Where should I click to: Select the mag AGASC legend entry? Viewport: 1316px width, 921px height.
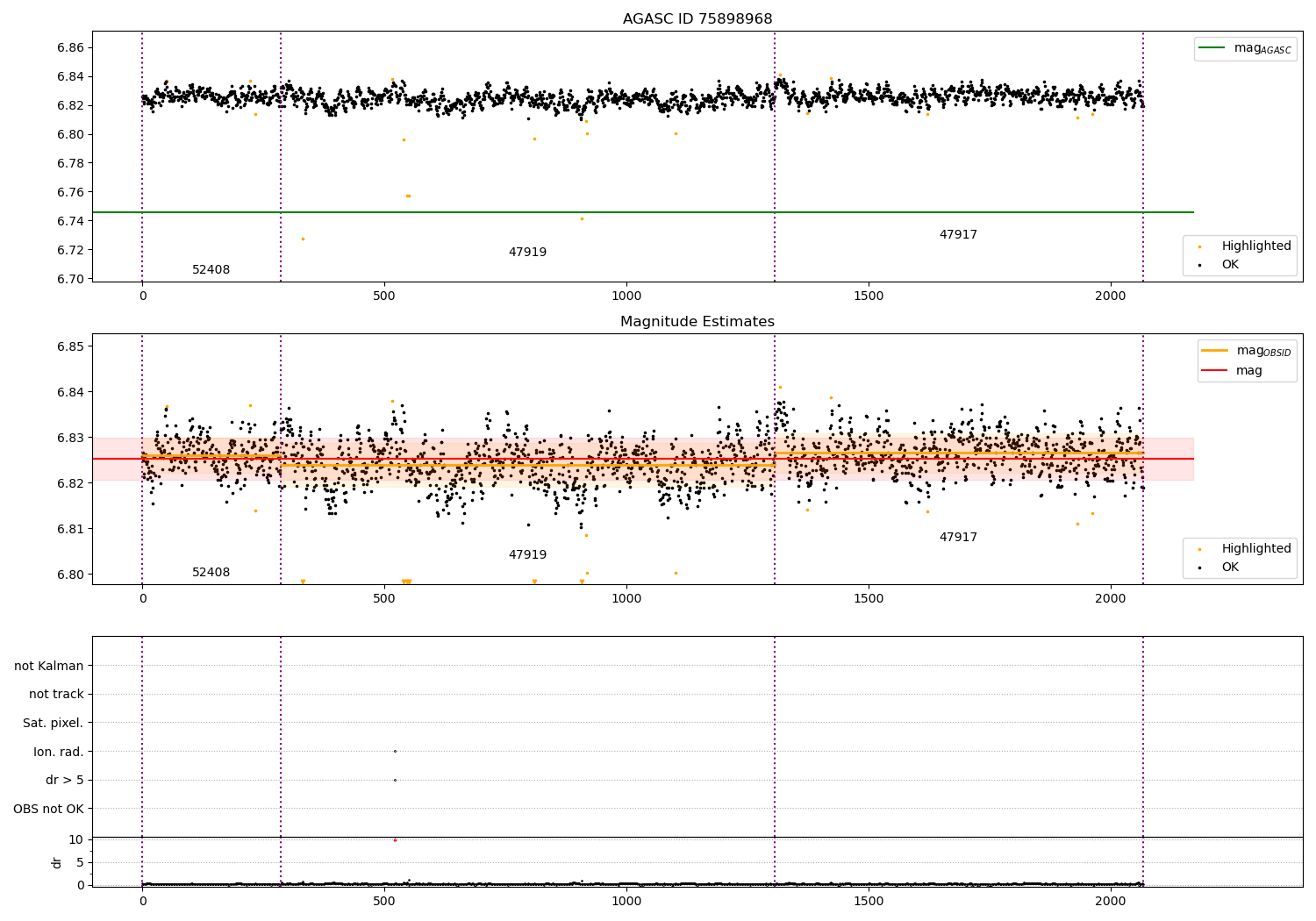click(x=1245, y=48)
